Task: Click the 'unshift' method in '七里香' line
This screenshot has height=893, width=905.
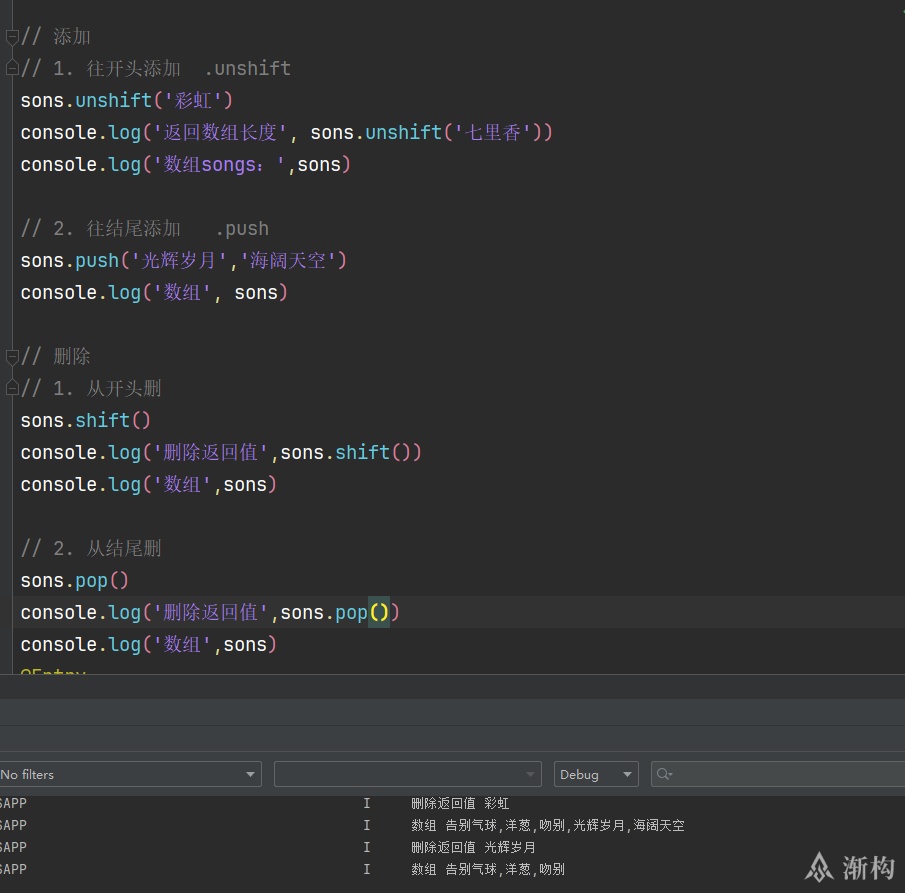Action: pyautogui.click(x=403, y=133)
